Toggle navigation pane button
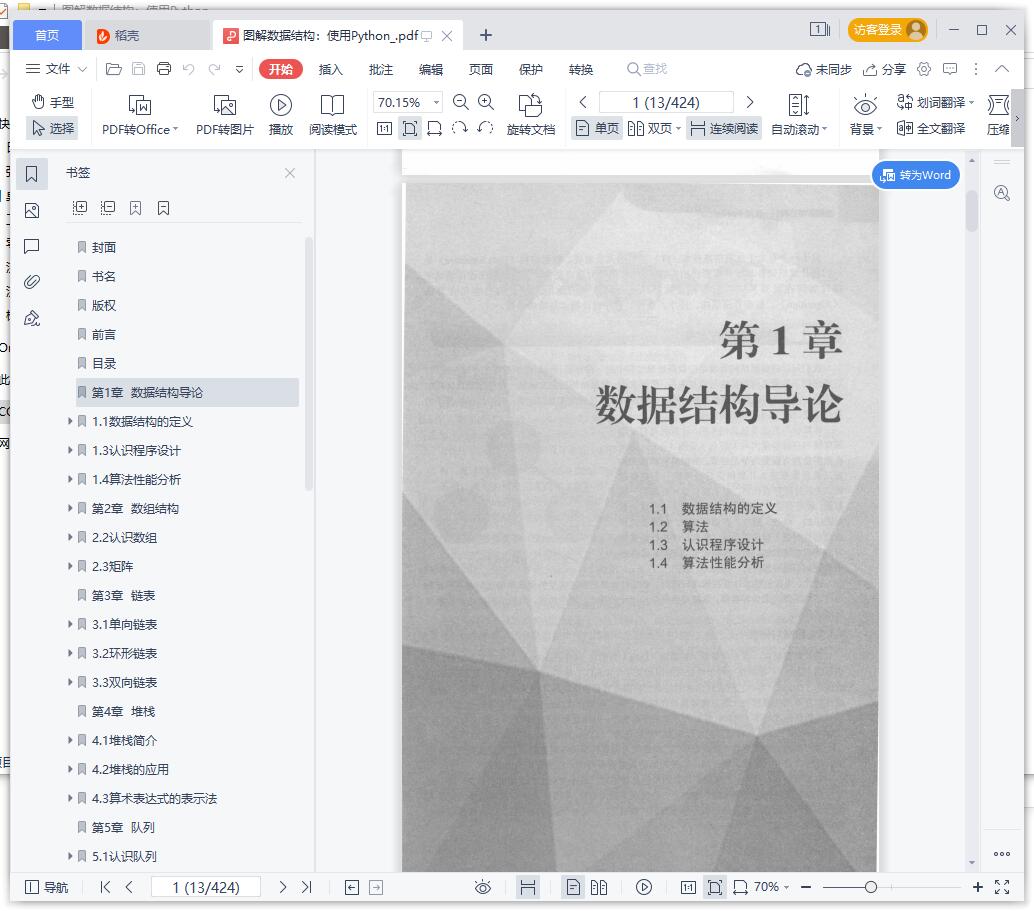The width and height of the screenshot is (1034, 911). pyautogui.click(x=46, y=887)
